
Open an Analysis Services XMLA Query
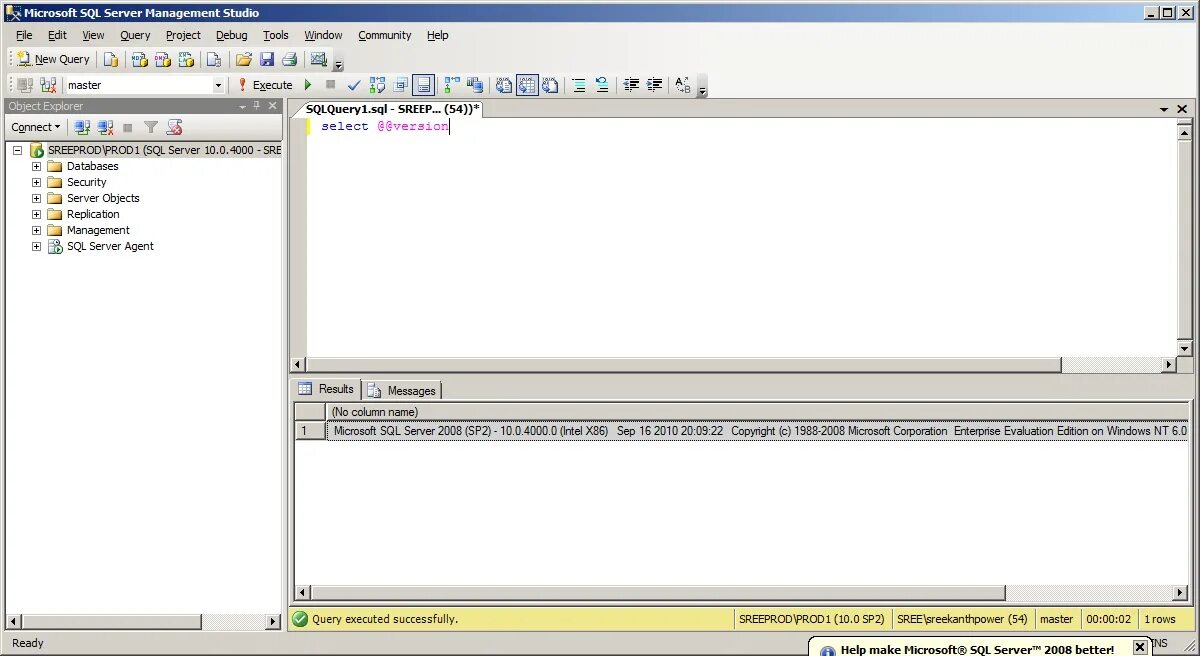pyautogui.click(x=186, y=59)
